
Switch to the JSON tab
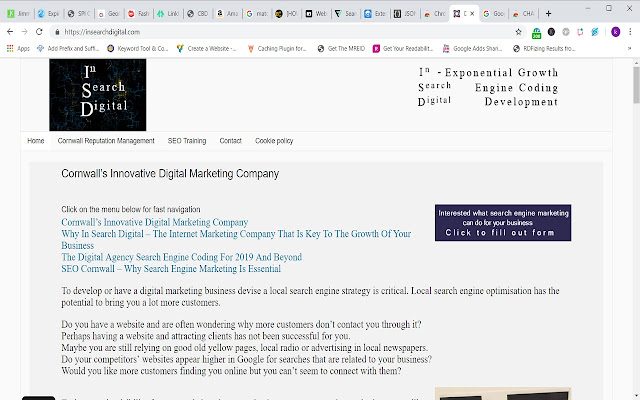click(x=405, y=13)
